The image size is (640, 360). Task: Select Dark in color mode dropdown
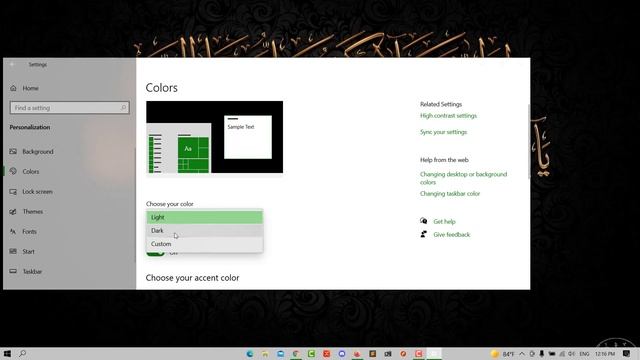click(204, 231)
